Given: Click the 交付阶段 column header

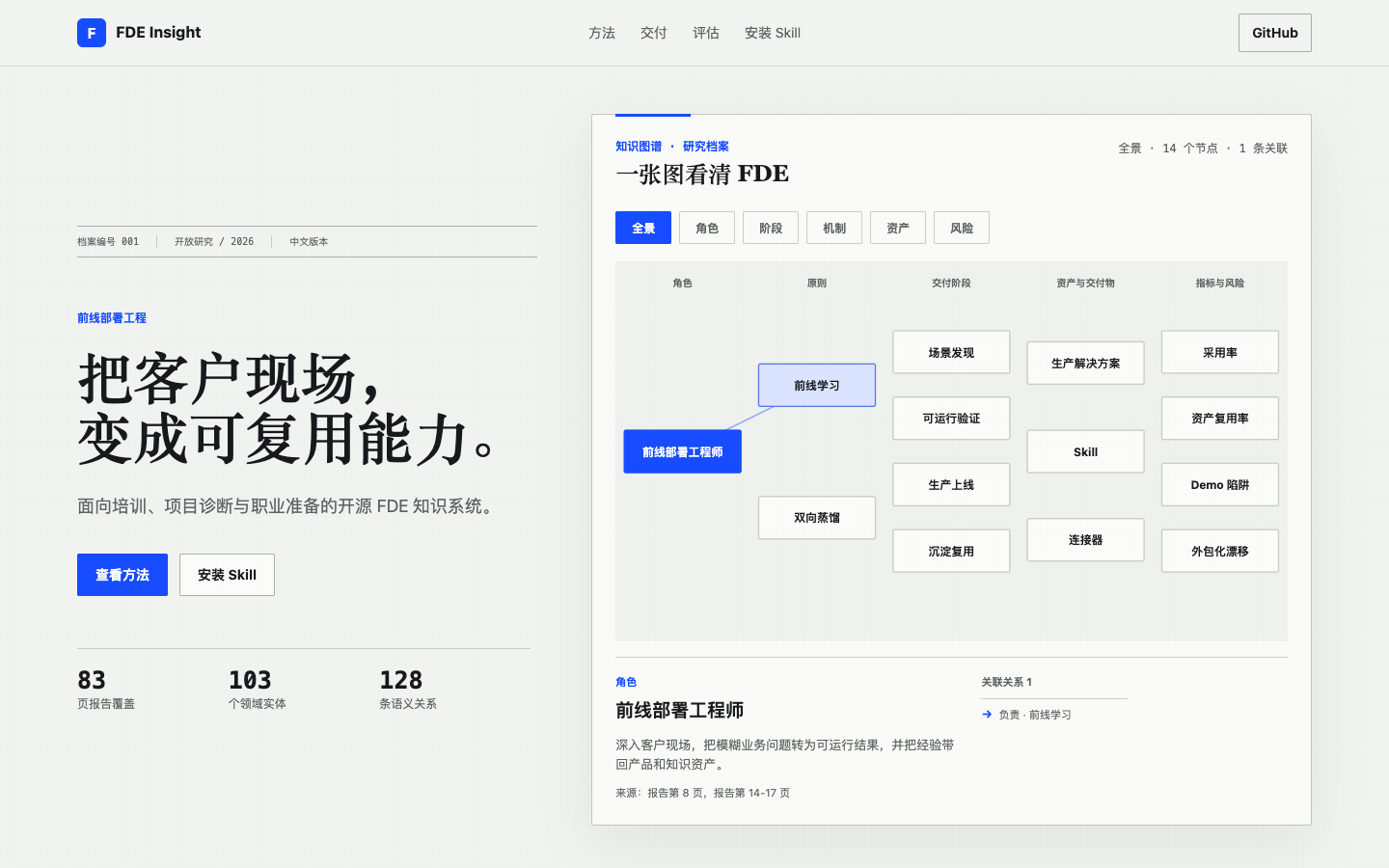Looking at the screenshot, I should tap(951, 284).
